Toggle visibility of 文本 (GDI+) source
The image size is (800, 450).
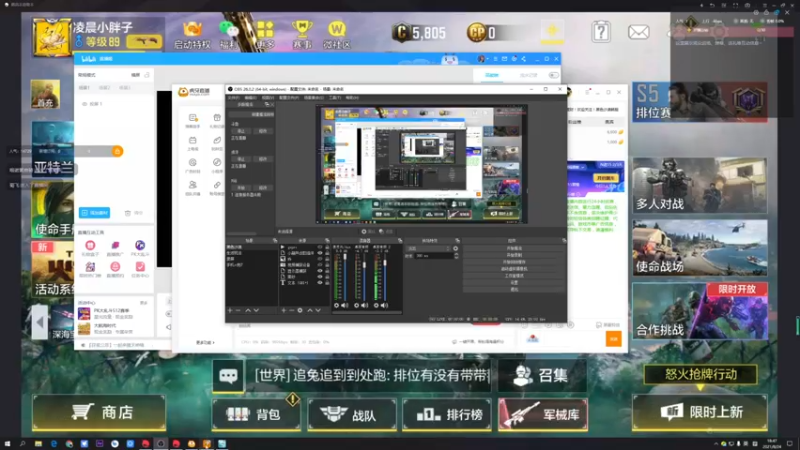pos(320,283)
